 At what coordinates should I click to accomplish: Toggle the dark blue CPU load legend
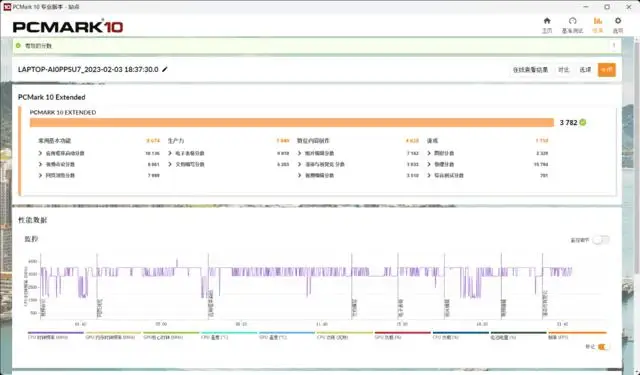pos(460,335)
